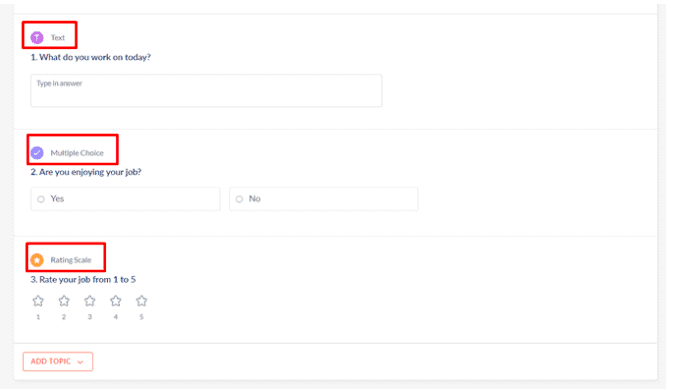
Task: Click the Multiple Choice checkmark icon
Action: (x=37, y=153)
